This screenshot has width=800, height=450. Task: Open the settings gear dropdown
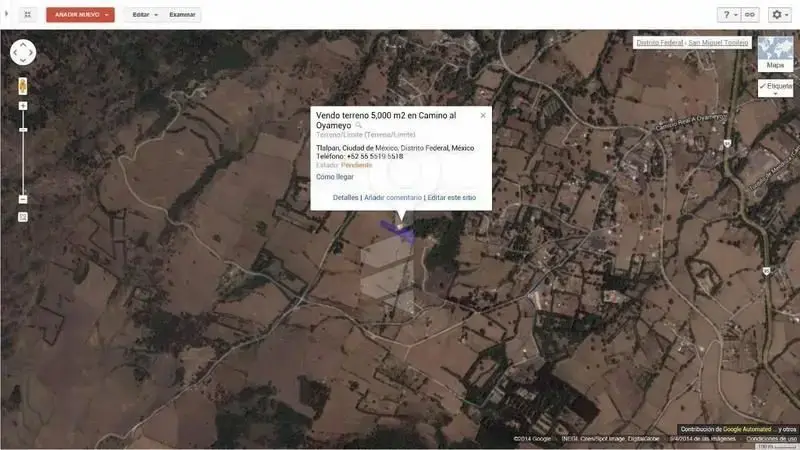point(780,15)
